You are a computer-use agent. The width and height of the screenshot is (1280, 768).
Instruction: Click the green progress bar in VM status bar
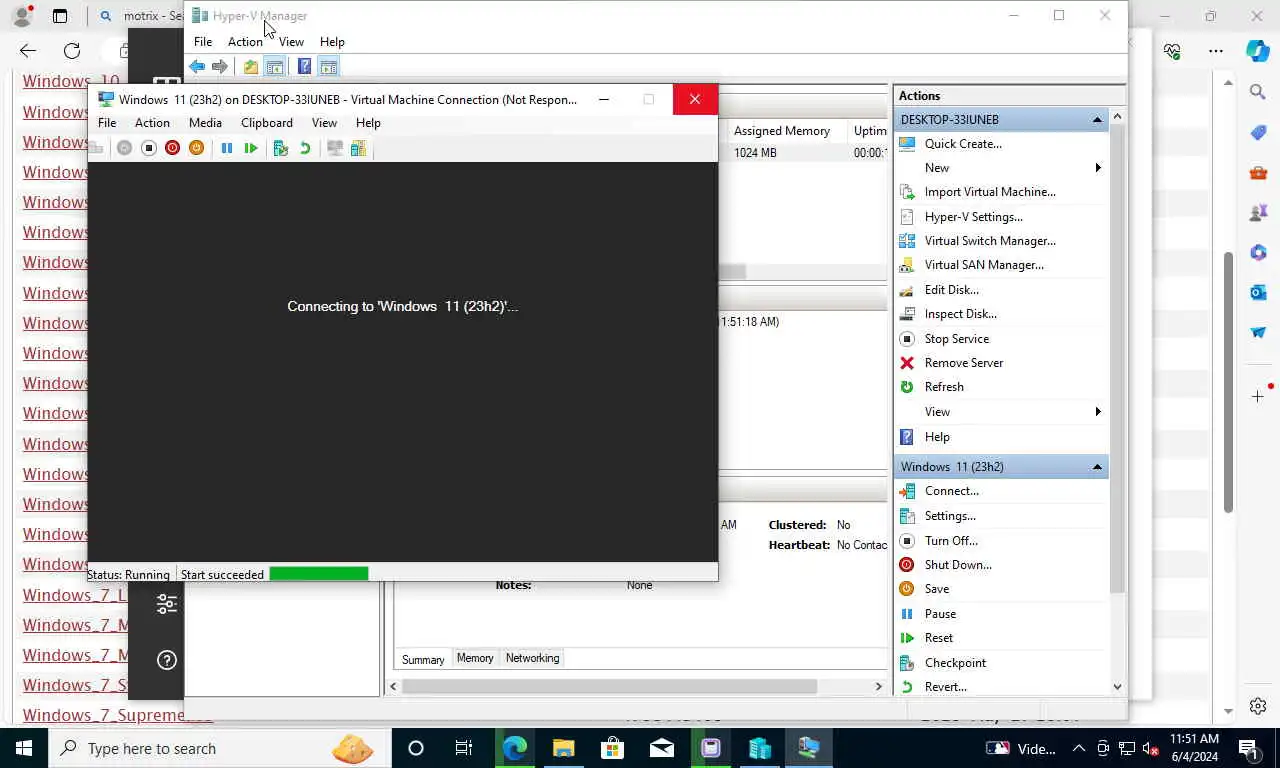click(x=319, y=574)
